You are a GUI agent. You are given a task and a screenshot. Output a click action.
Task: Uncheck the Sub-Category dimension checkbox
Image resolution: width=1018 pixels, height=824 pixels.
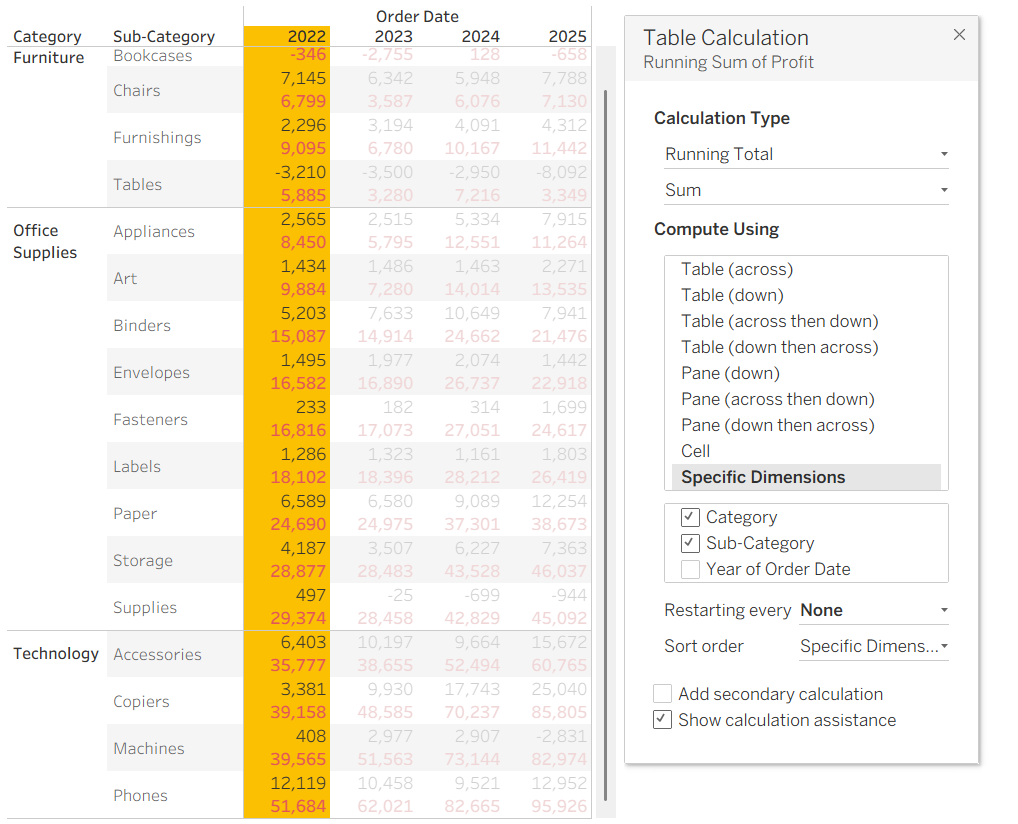(x=689, y=543)
